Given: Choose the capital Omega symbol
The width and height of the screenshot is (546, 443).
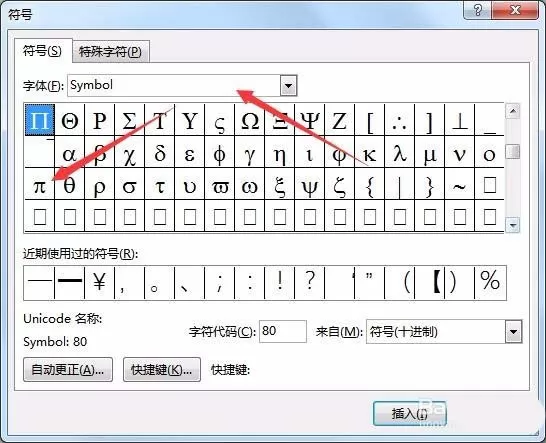Looking at the screenshot, I should click(x=250, y=119).
